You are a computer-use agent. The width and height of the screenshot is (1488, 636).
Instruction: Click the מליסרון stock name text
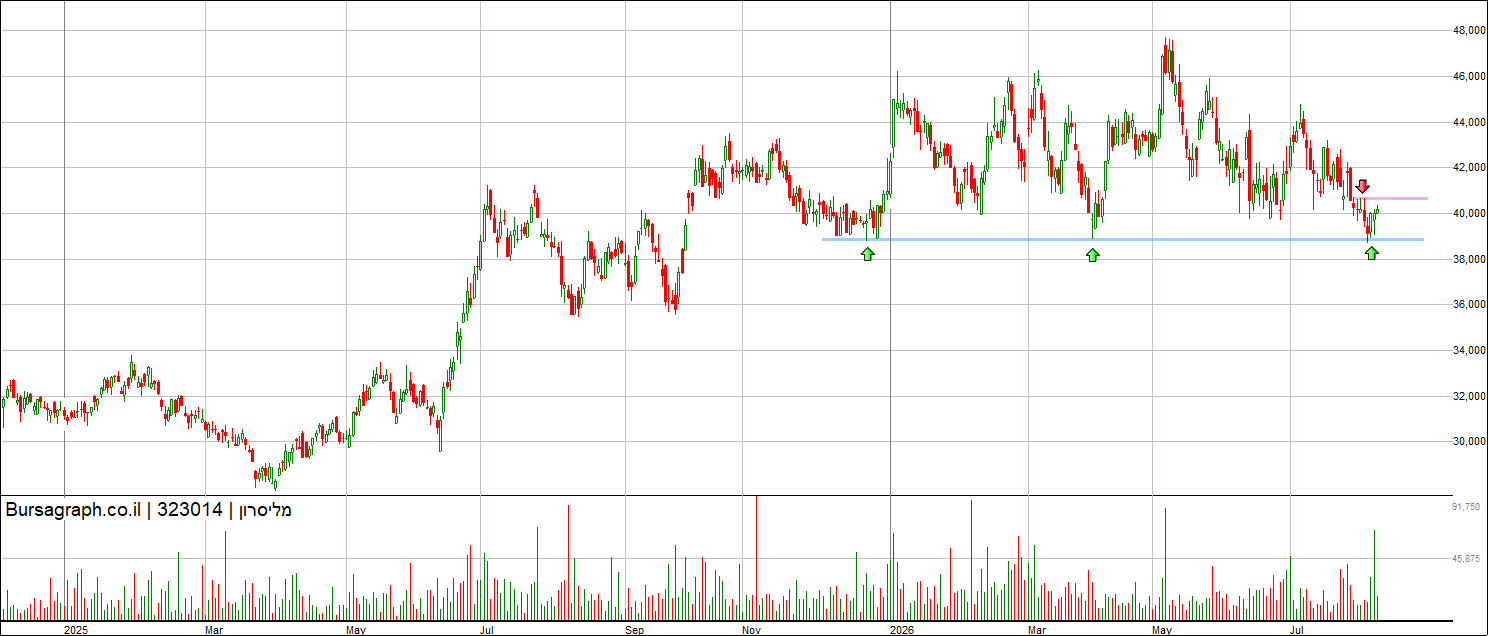[265, 510]
